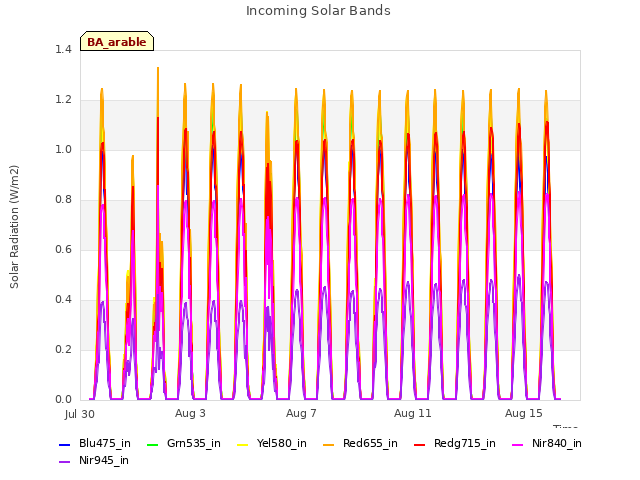Click the red Redg715_in legend swatch
The width and height of the screenshot is (640, 480).
pyautogui.click(x=420, y=444)
